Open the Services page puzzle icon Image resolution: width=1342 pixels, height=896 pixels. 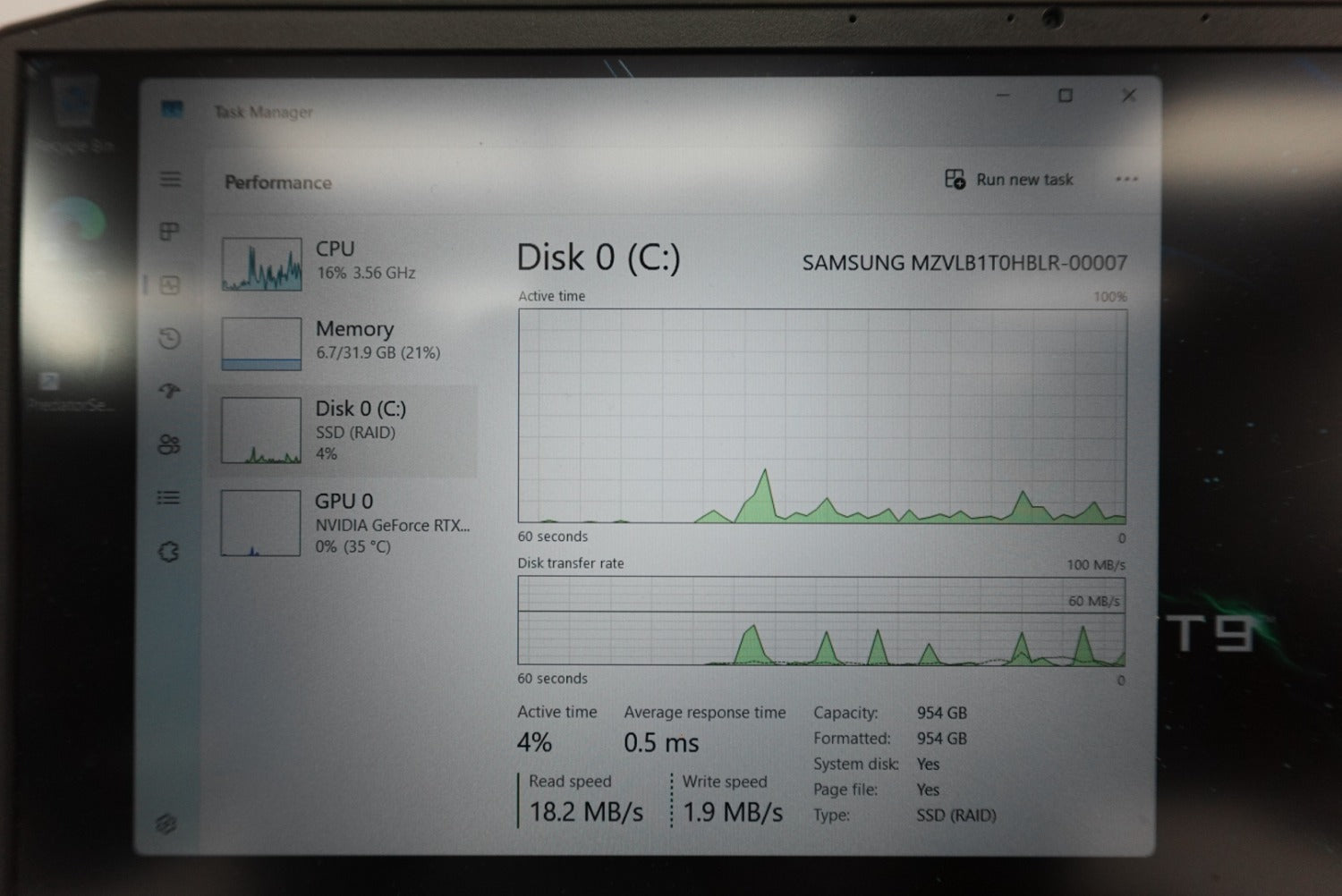(169, 552)
